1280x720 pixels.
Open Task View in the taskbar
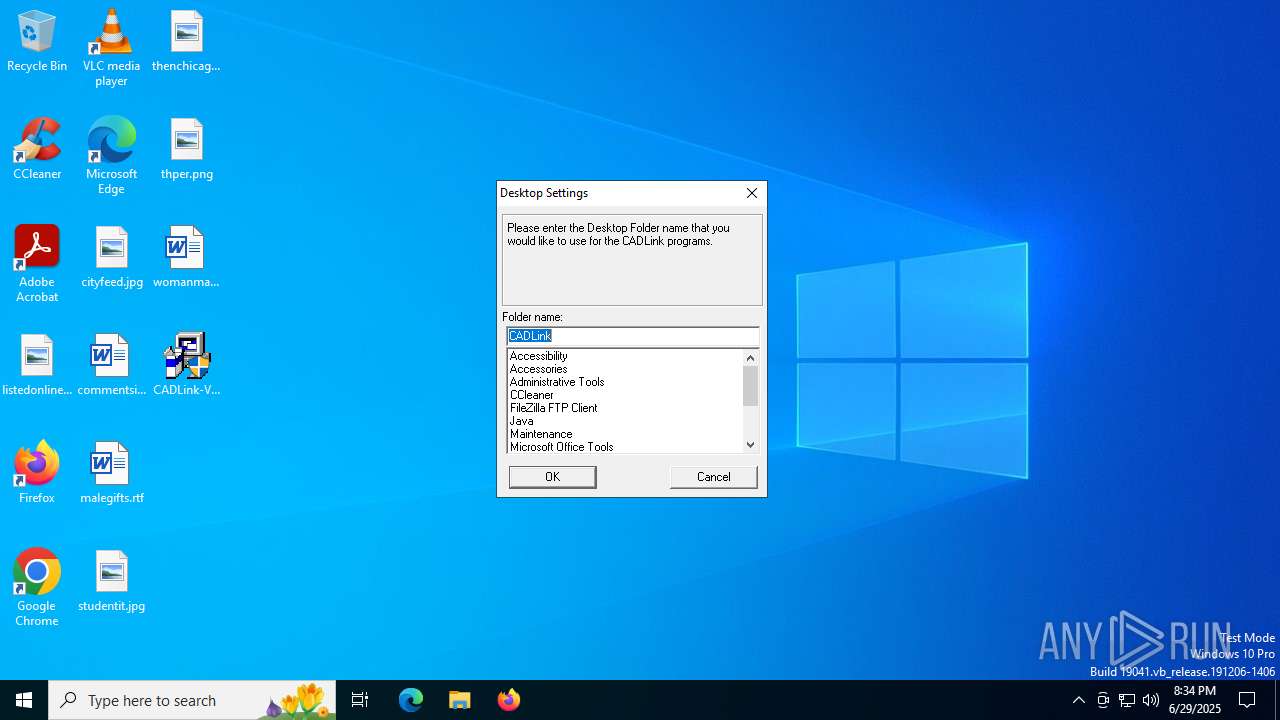coord(360,700)
